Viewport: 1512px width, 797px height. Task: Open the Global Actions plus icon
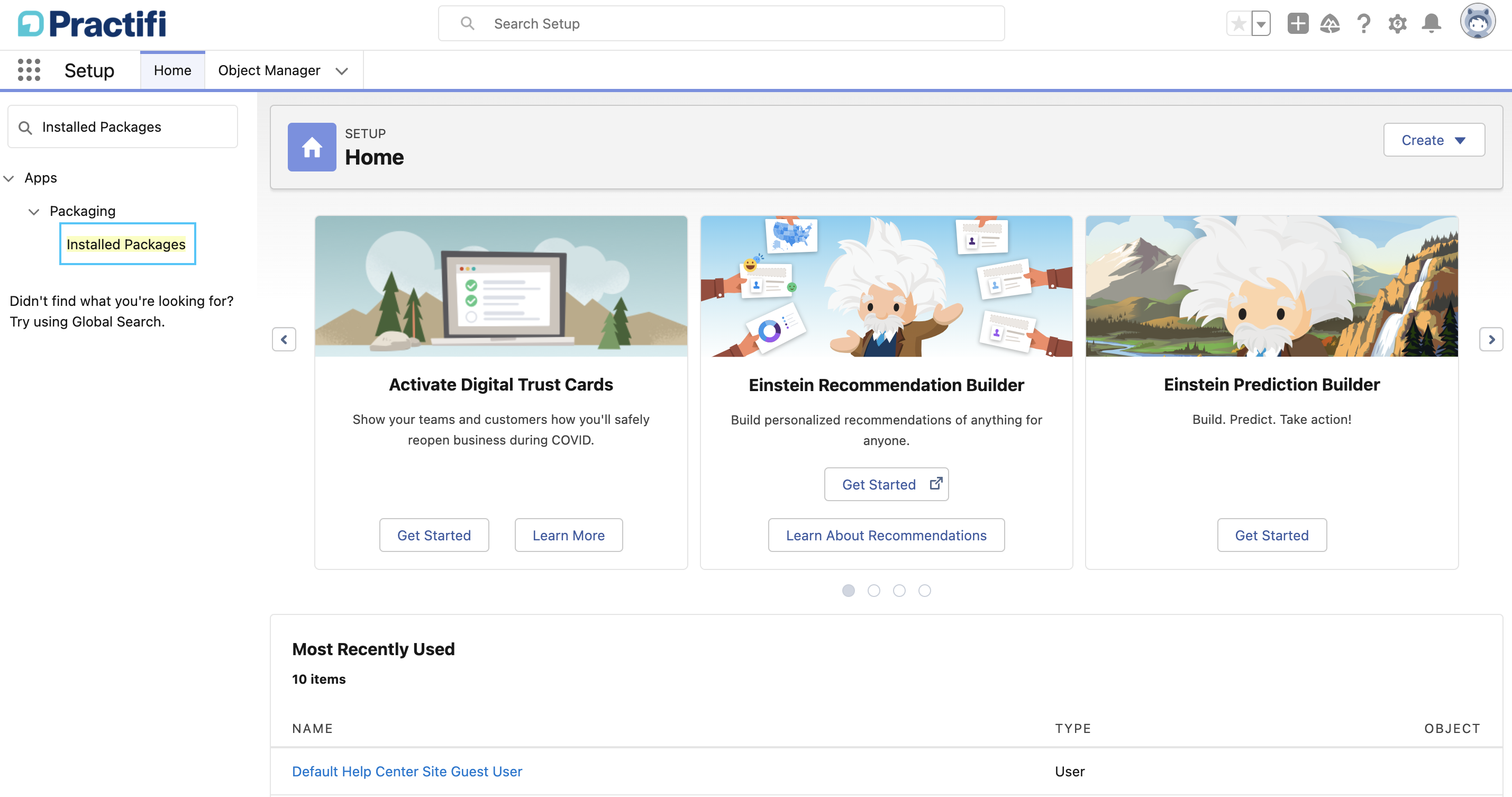point(1298,23)
